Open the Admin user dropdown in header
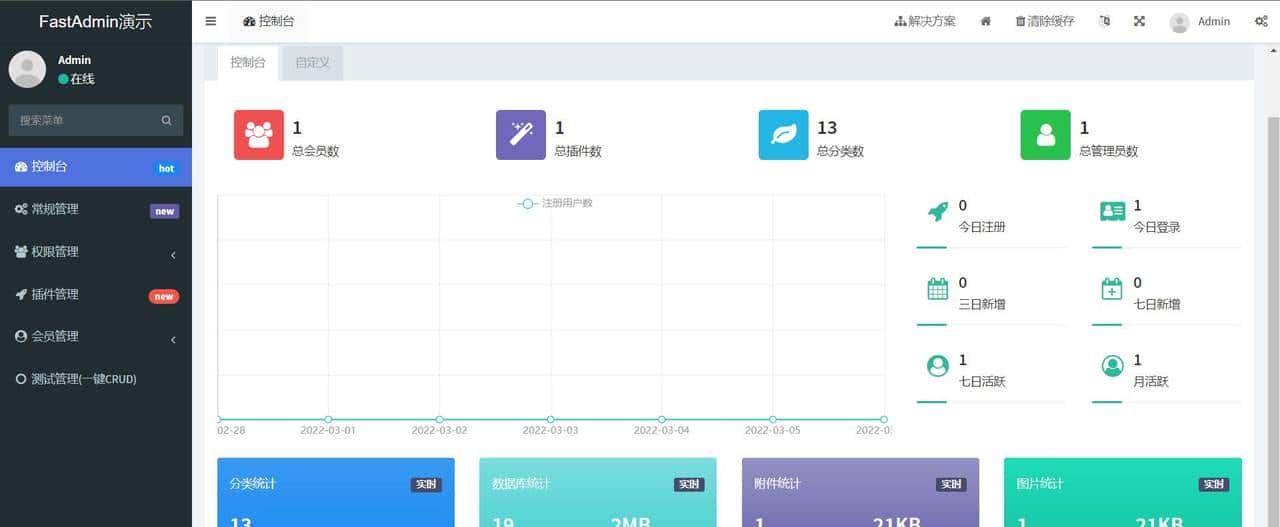The width and height of the screenshot is (1280, 527). coord(1200,21)
